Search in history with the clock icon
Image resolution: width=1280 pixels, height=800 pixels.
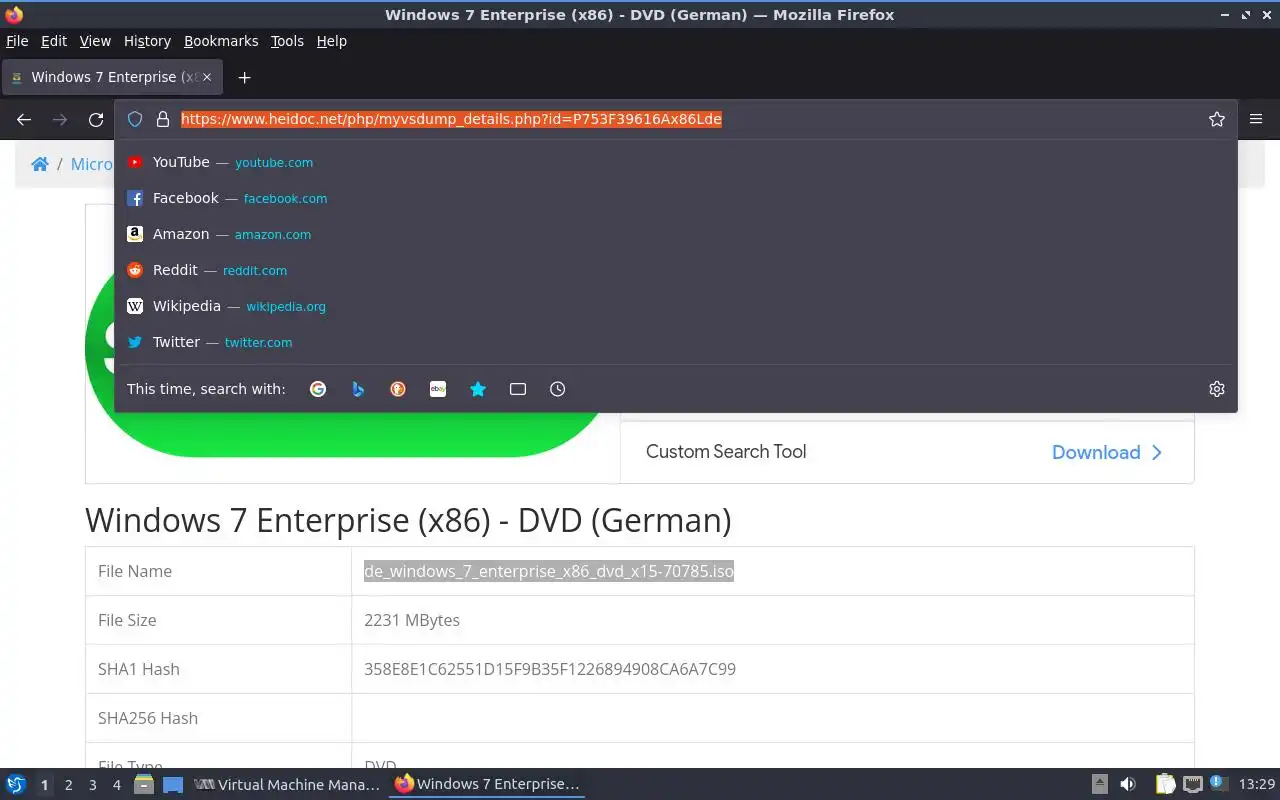click(558, 389)
